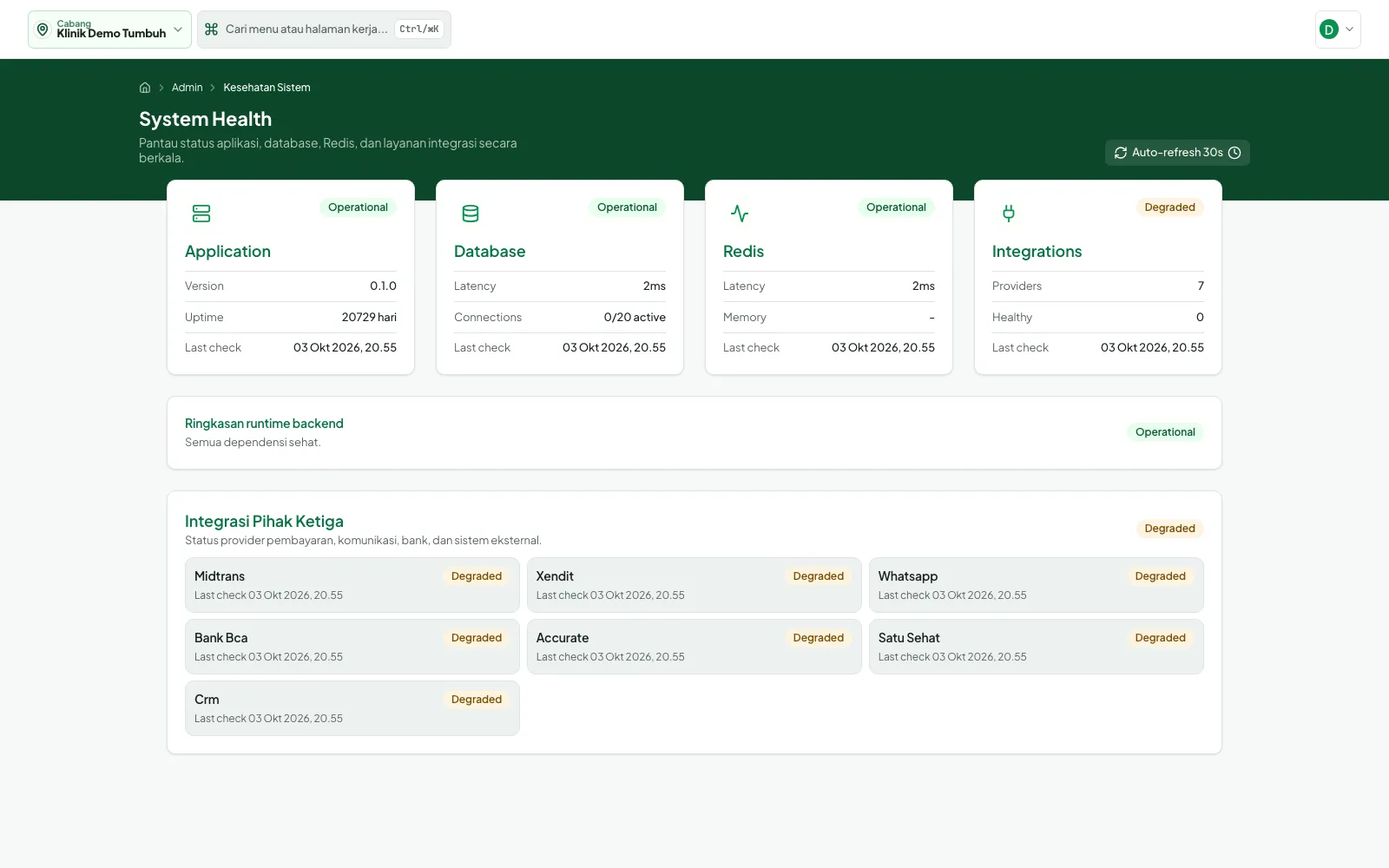Click Degraded badge on Satu Sehat

tap(1160, 638)
